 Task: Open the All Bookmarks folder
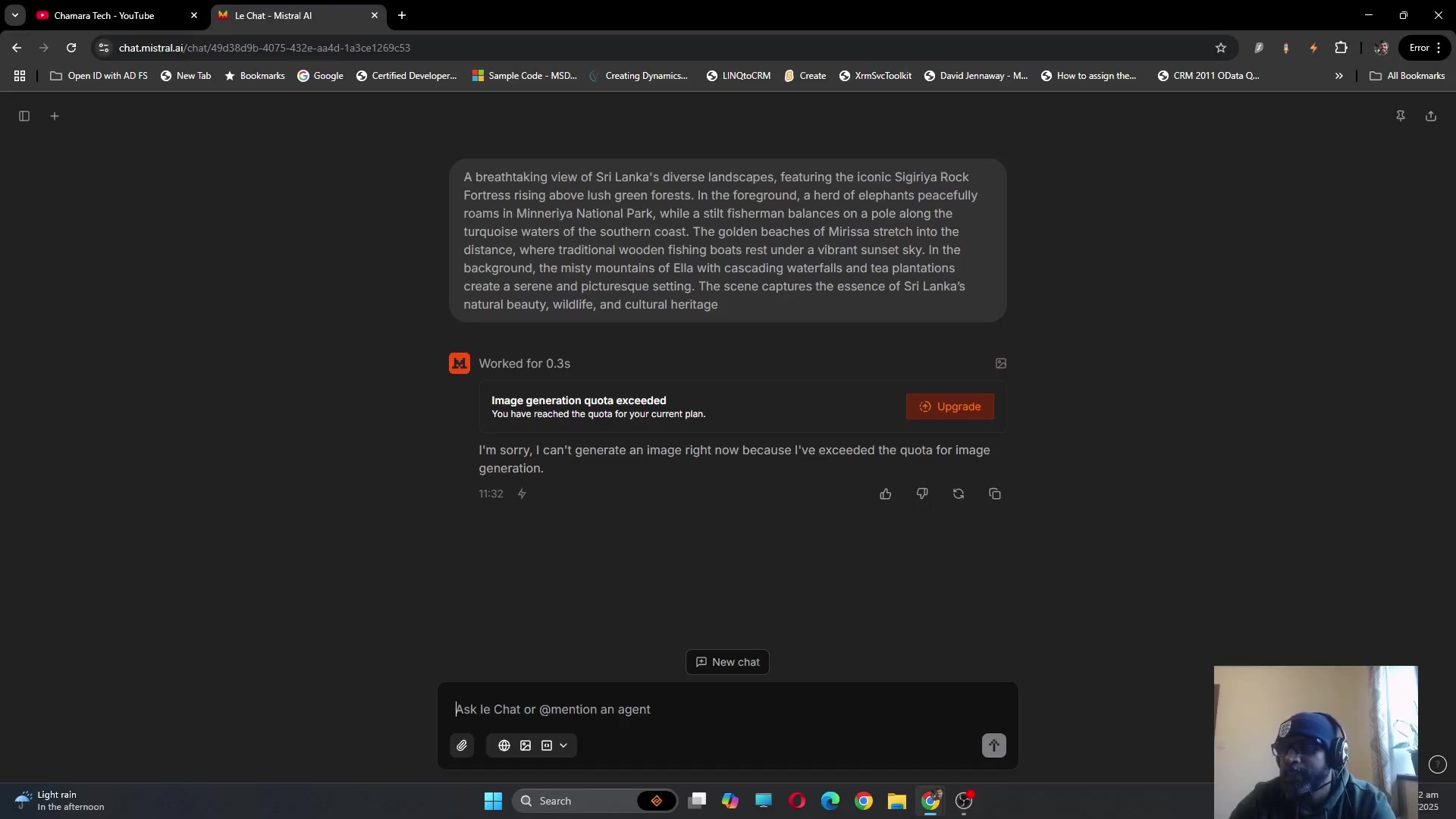(1407, 76)
